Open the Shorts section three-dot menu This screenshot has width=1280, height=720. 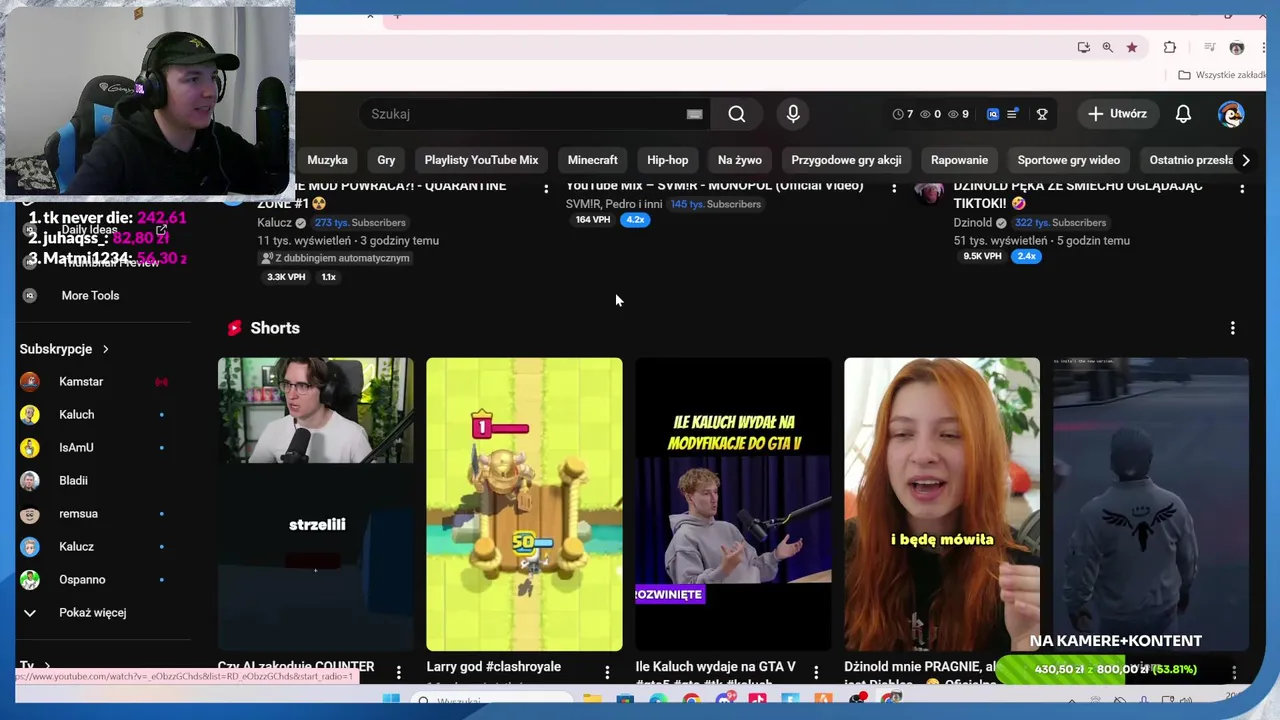tap(1232, 328)
